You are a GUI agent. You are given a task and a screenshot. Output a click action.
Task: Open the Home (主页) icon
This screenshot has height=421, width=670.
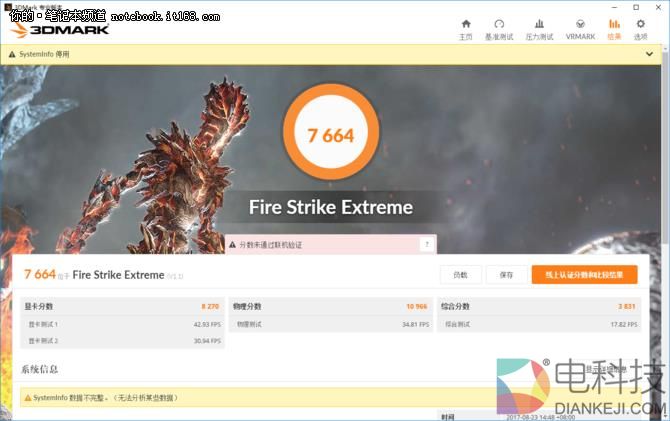(465, 28)
